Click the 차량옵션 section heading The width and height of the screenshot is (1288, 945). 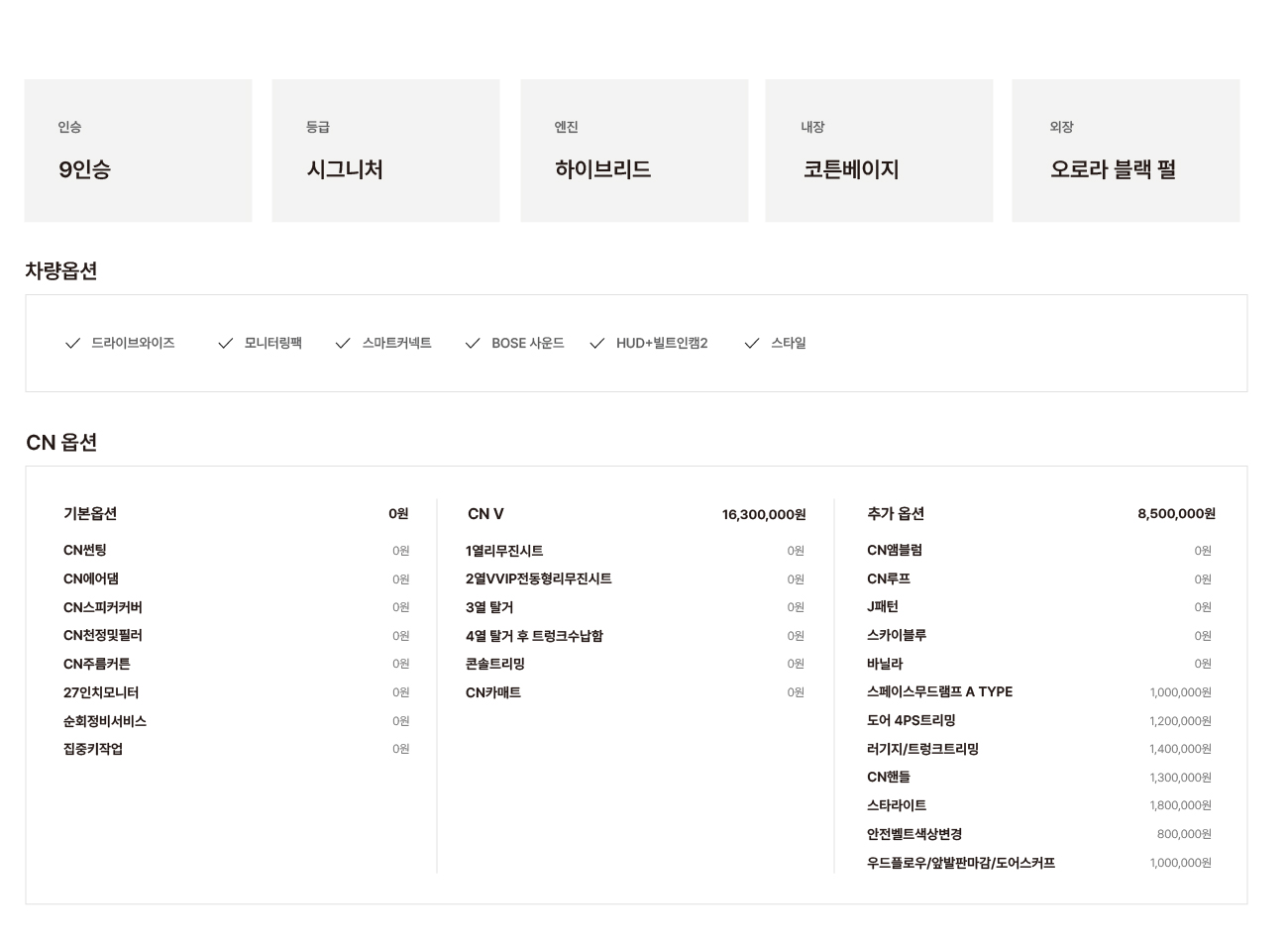61,270
